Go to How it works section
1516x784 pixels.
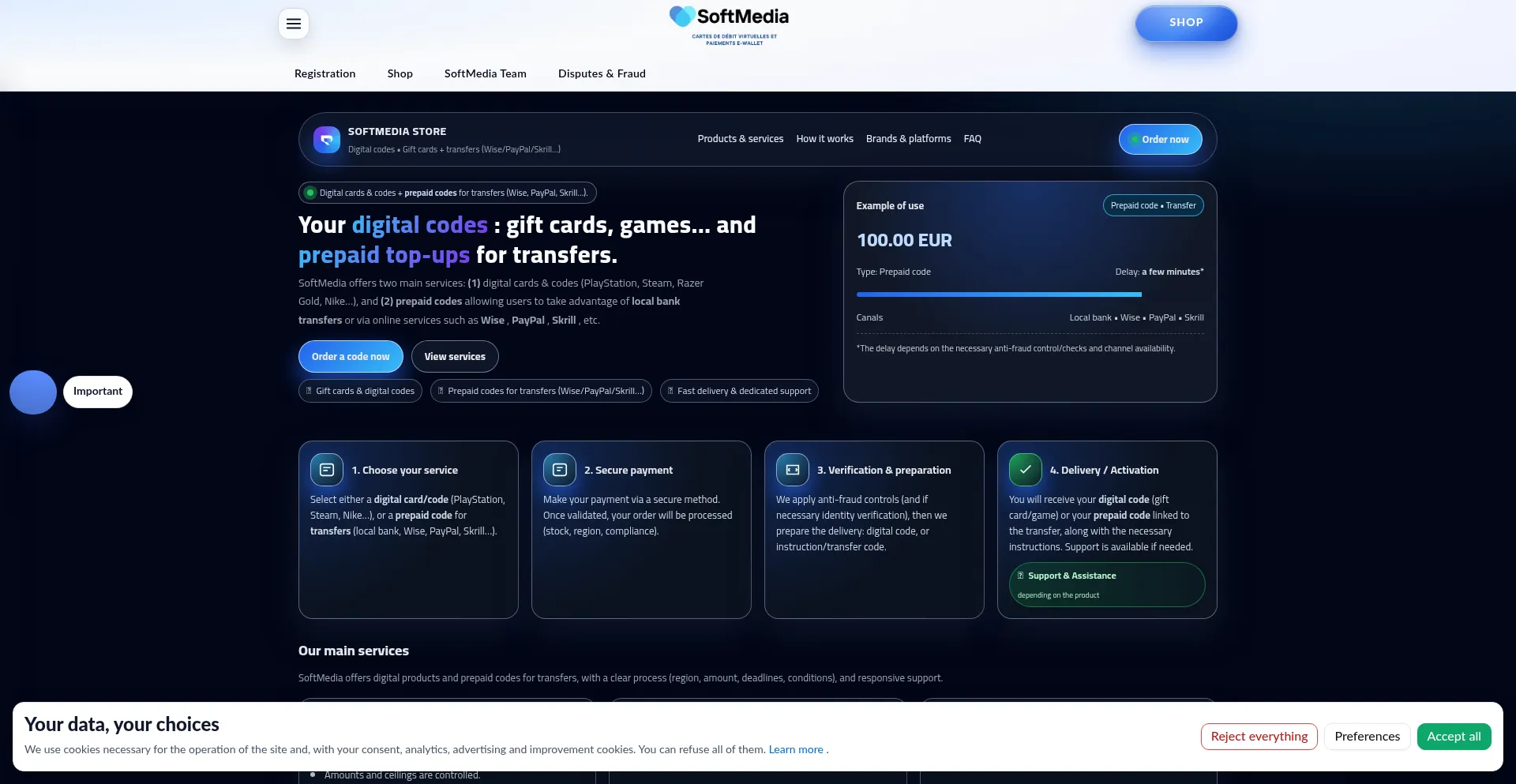(825, 139)
